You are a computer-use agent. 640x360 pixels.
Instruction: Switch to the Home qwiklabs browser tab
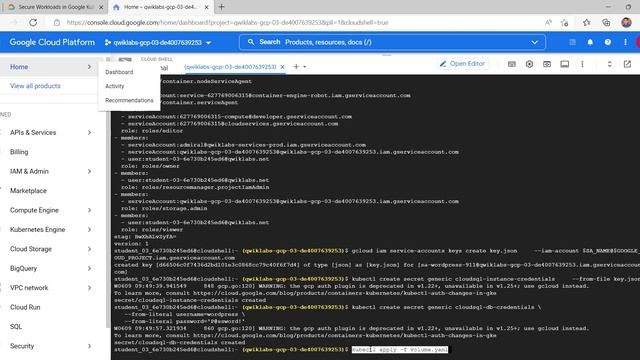[x=161, y=7]
